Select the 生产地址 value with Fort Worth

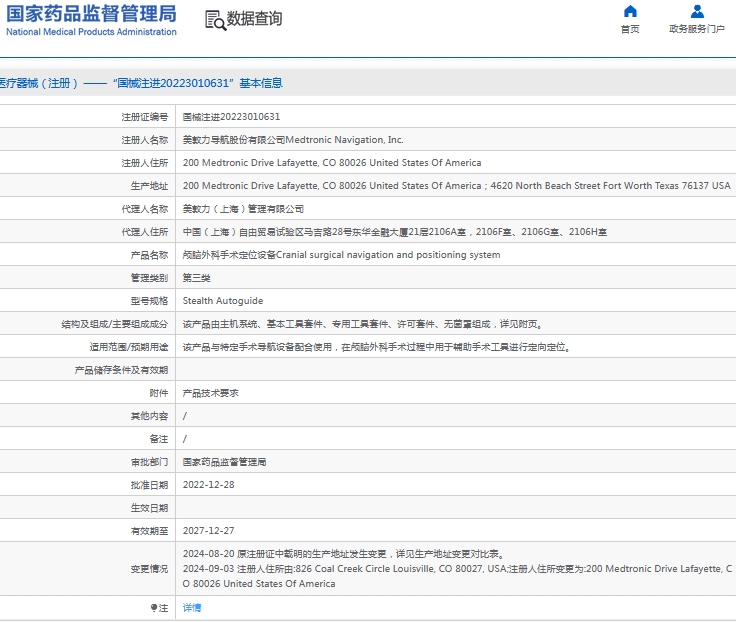point(456,185)
